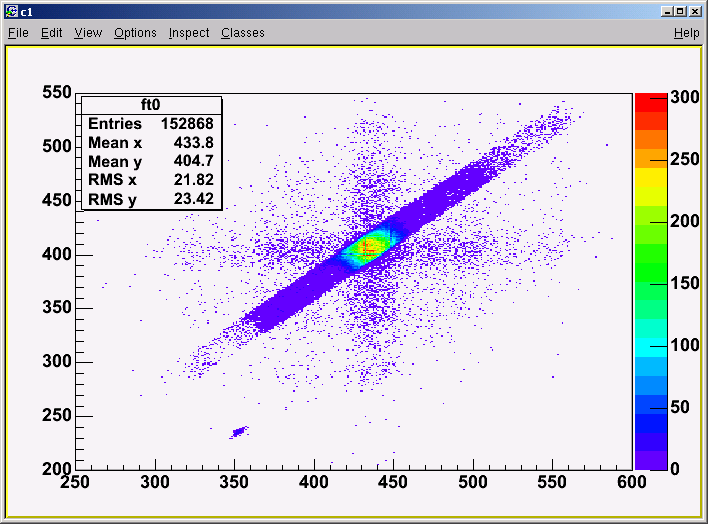Click the palette axis label 100

click(x=685, y=345)
